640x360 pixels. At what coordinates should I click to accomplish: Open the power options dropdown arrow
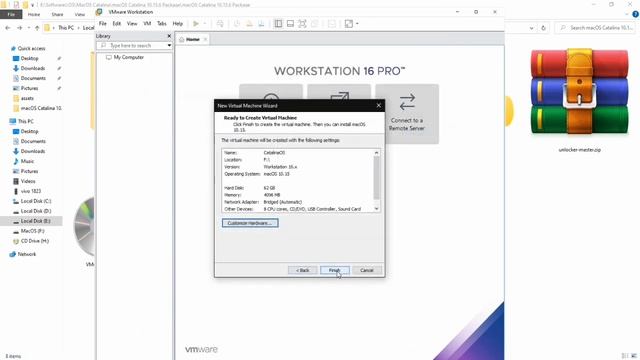coord(205,24)
